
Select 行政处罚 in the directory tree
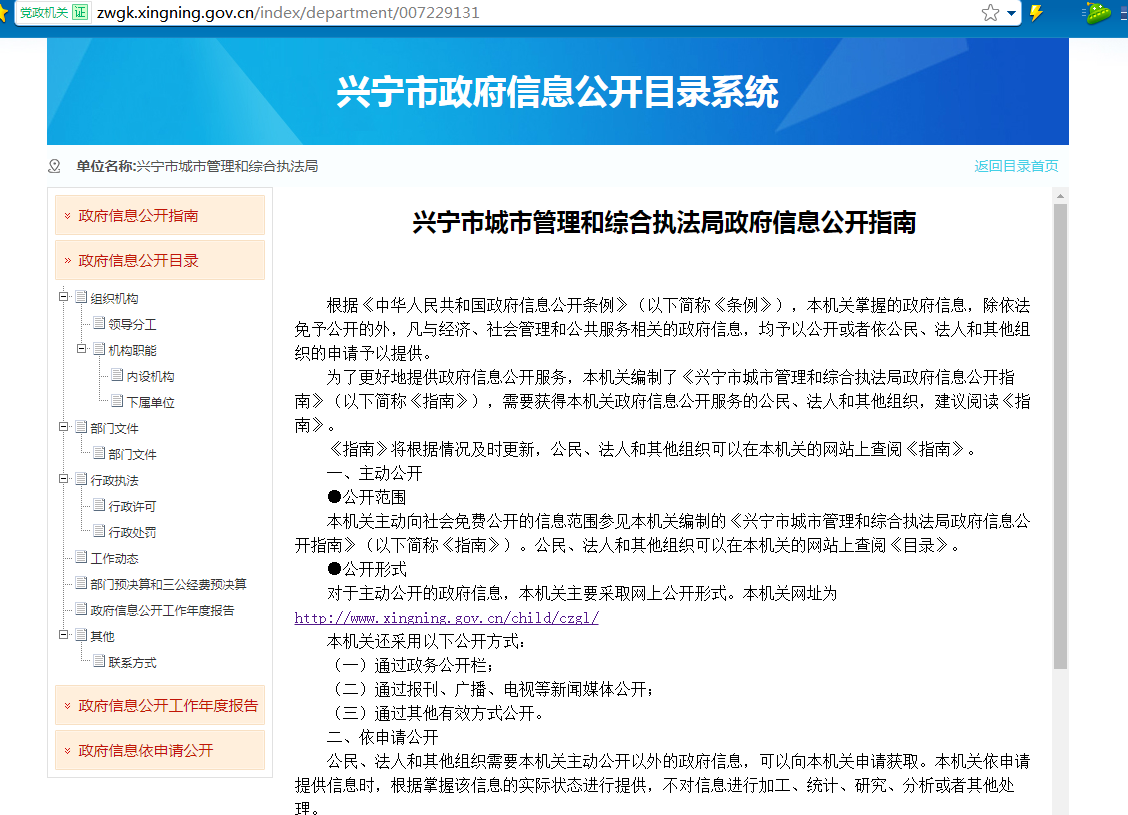pos(132,532)
